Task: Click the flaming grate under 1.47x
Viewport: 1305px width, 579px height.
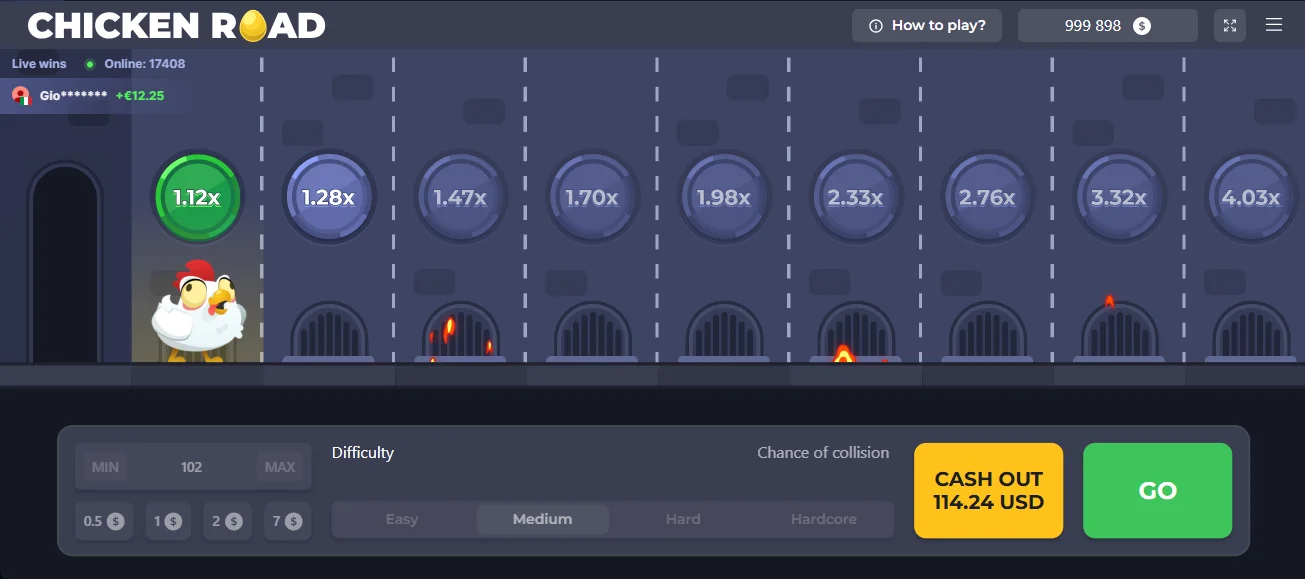Action: click(x=460, y=332)
